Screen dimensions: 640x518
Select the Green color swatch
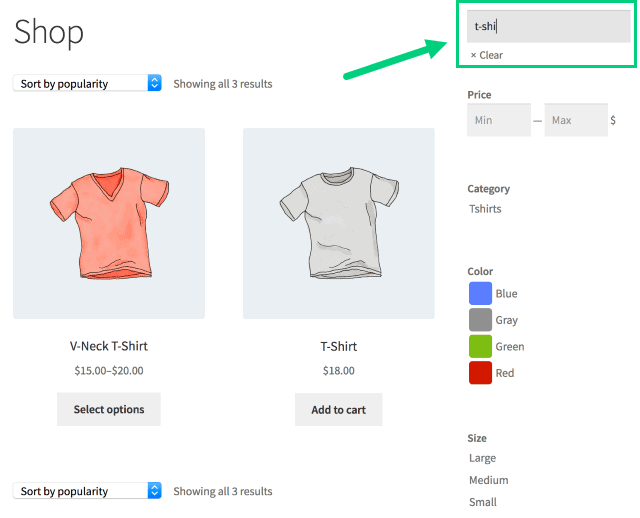click(x=480, y=346)
